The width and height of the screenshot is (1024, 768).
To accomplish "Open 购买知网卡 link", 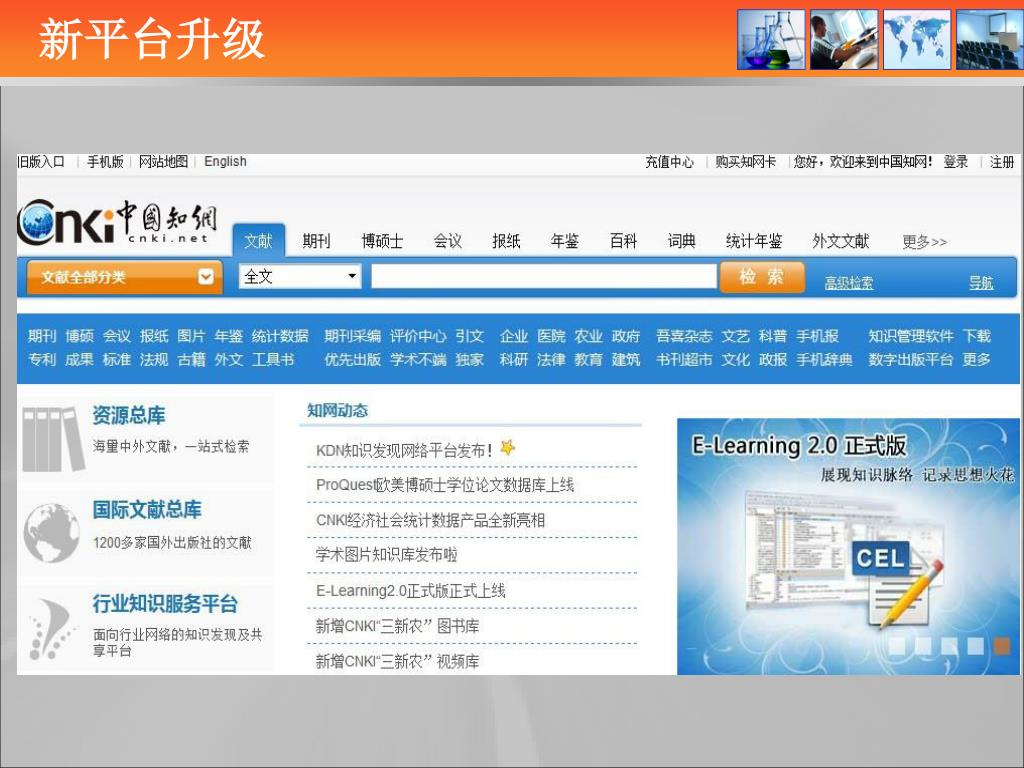I will tap(745, 162).
